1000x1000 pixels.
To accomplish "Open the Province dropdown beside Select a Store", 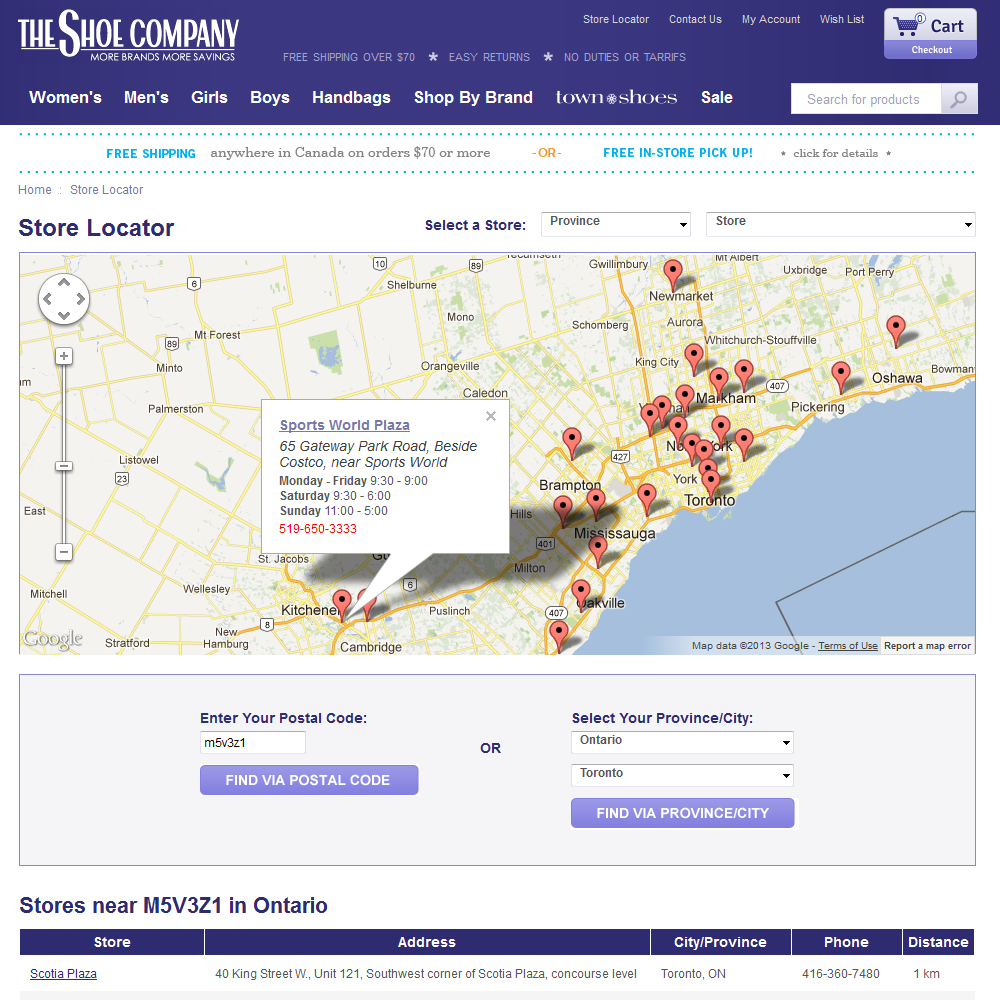I will click(x=615, y=224).
